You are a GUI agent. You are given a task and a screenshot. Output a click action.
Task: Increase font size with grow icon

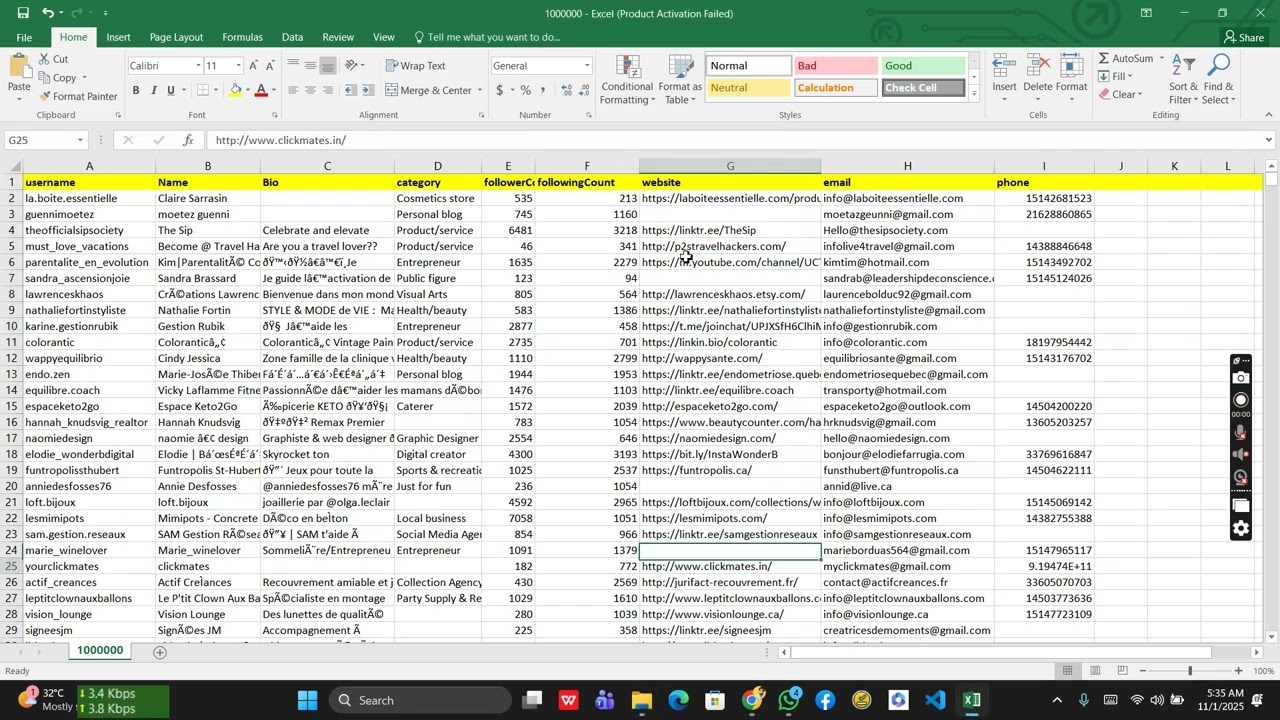tap(254, 66)
